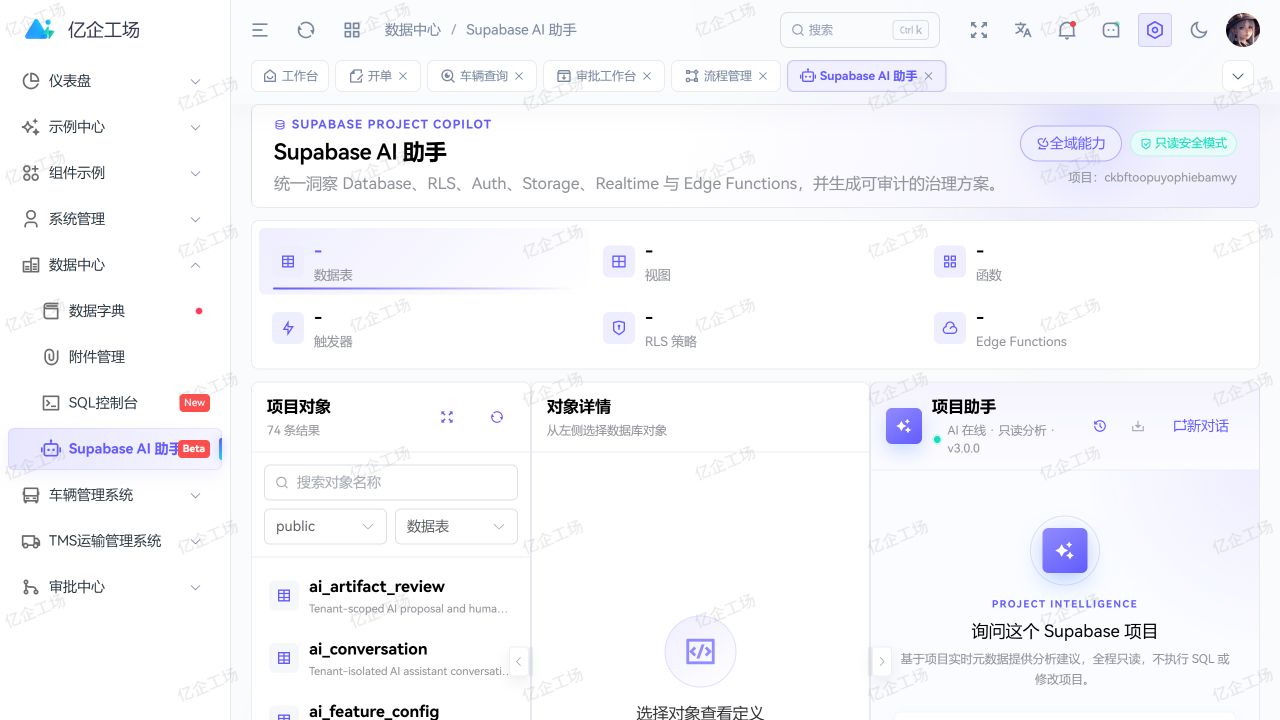The height and width of the screenshot is (720, 1280).
Task: Click the 搜索对象名称 input
Action: coord(391,482)
